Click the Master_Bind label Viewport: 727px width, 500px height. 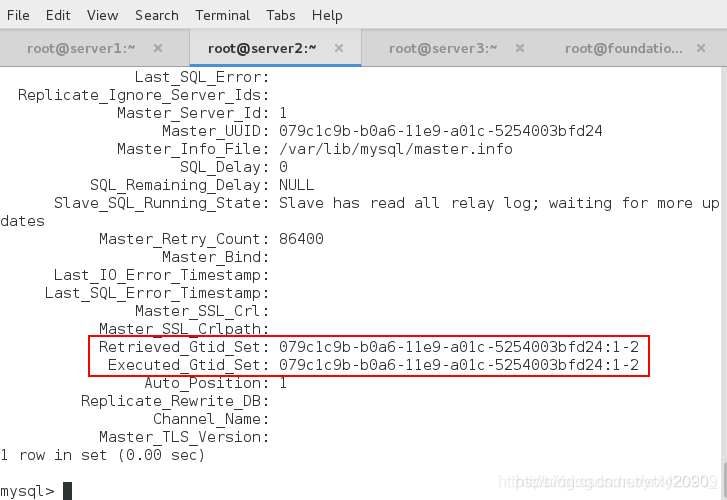tap(216, 257)
